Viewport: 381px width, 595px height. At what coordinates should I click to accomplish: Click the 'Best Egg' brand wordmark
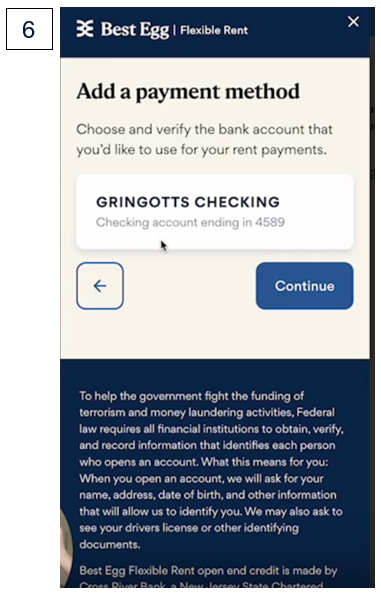click(x=135, y=29)
